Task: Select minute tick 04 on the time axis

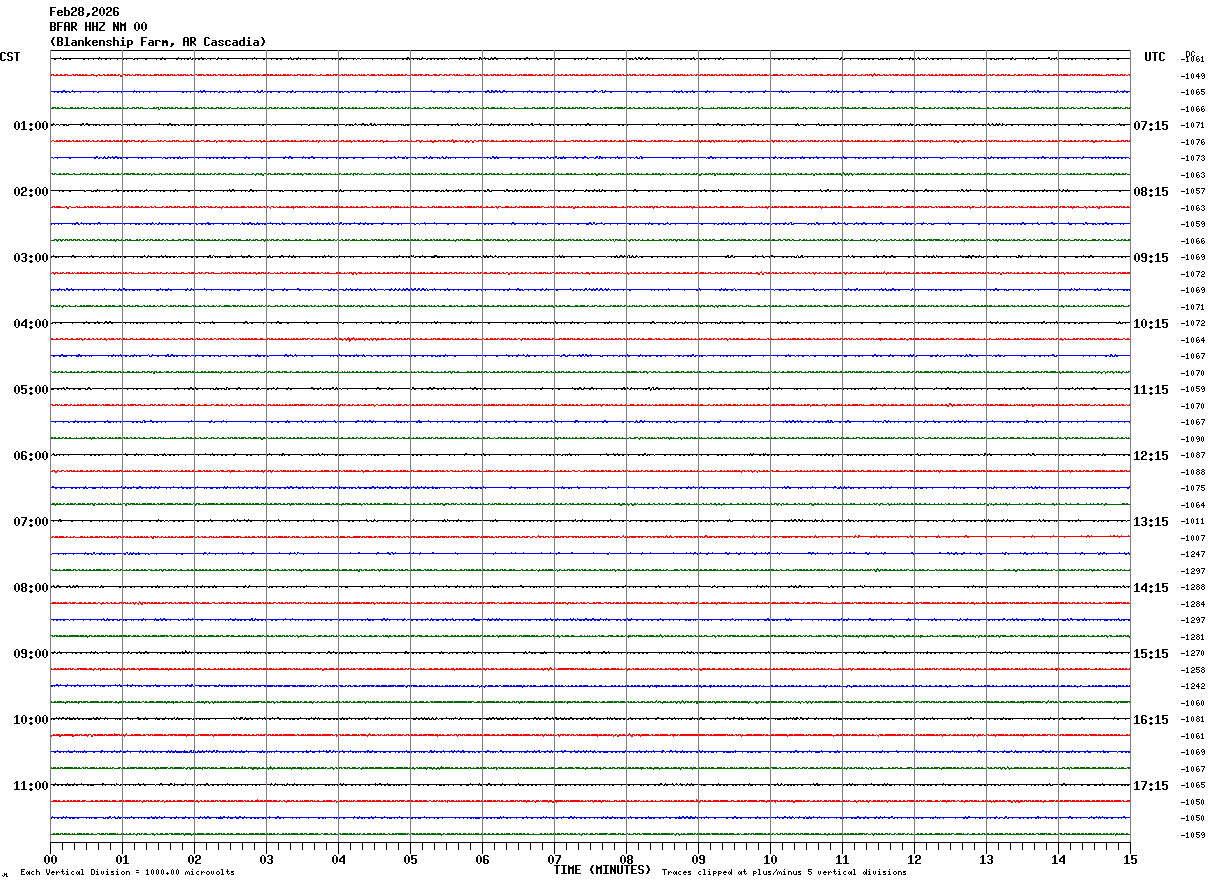Action: point(338,859)
